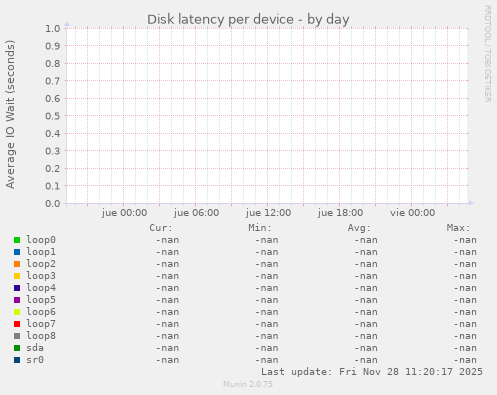This screenshot has width=497, height=395.
Task: Click the Avg: column header
Action: click(x=359, y=228)
